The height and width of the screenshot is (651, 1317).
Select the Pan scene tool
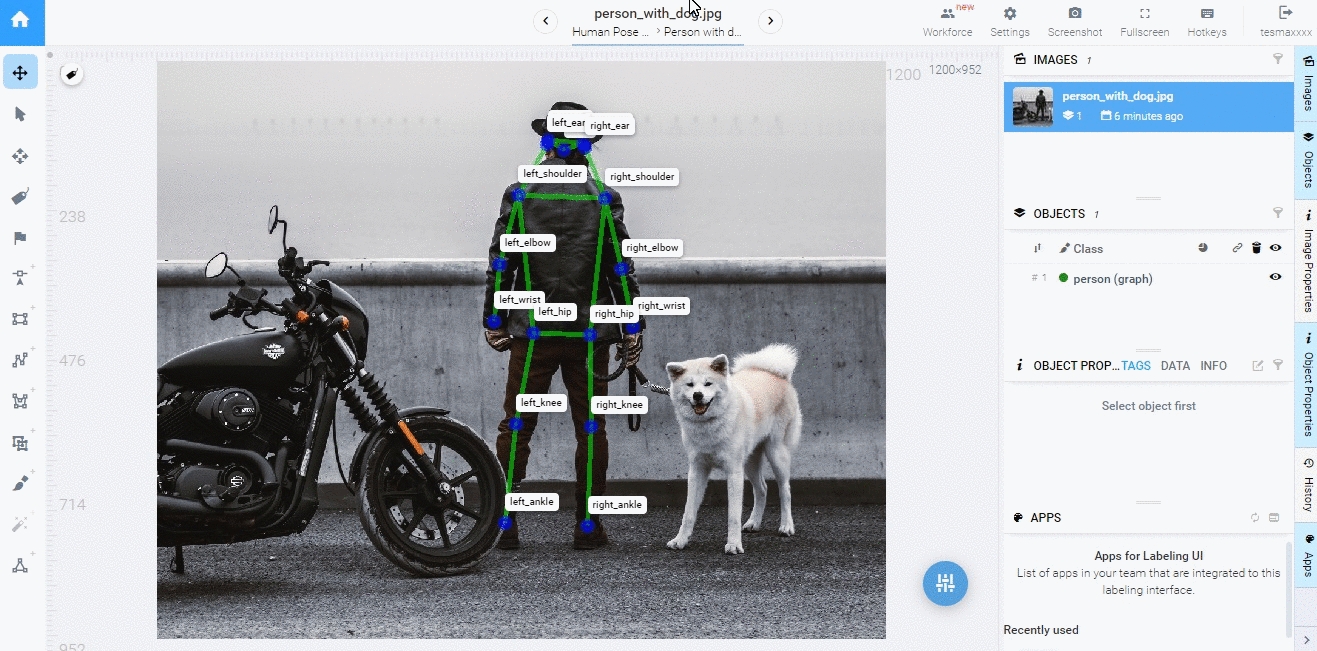tap(20, 72)
